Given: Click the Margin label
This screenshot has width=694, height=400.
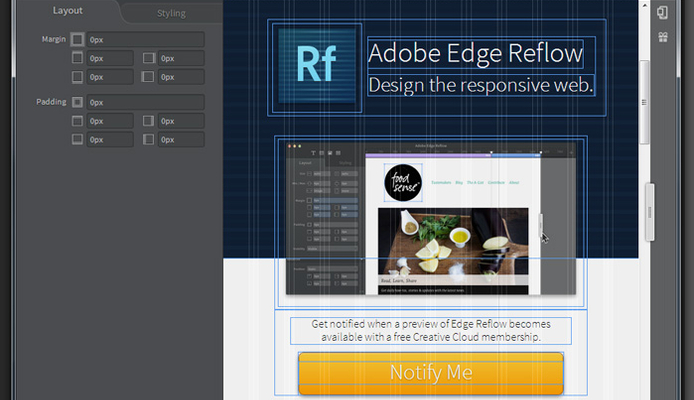Looking at the screenshot, I should coord(54,39).
